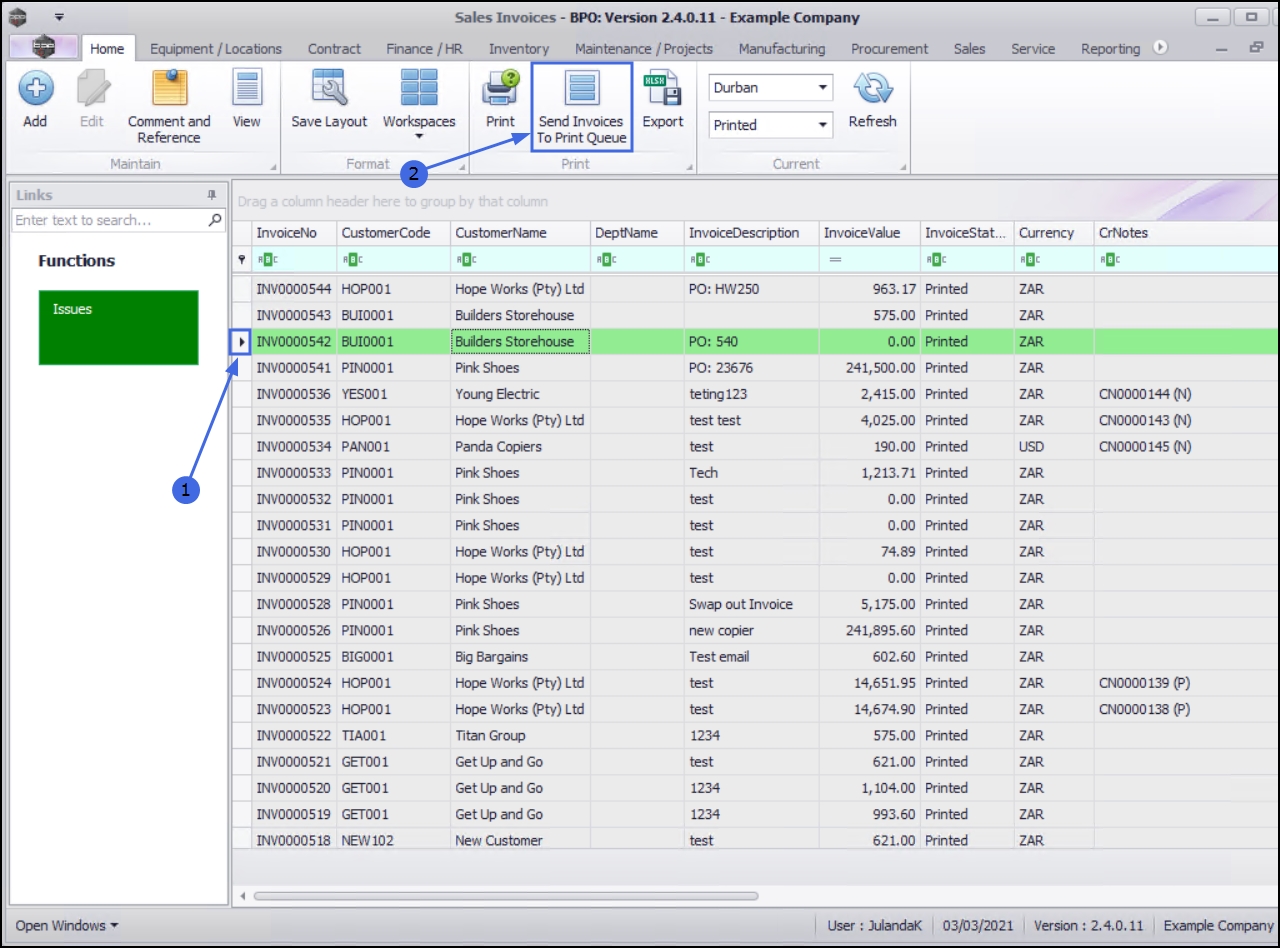1280x948 pixels.
Task: Click credit note CN0000144 (N) cell
Action: (x=1186, y=394)
